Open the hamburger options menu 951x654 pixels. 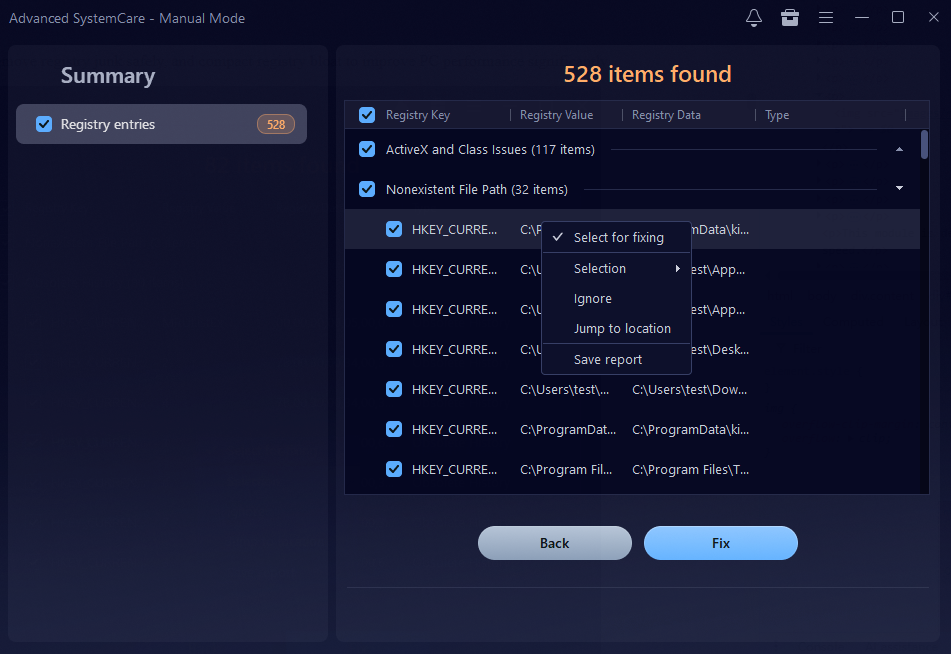(x=826, y=18)
